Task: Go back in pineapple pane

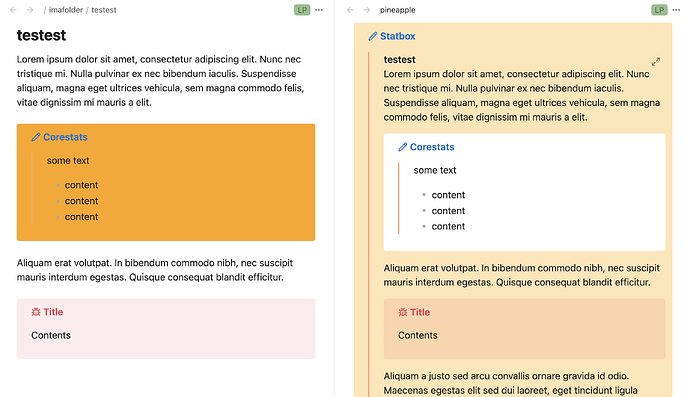Action: coord(350,10)
